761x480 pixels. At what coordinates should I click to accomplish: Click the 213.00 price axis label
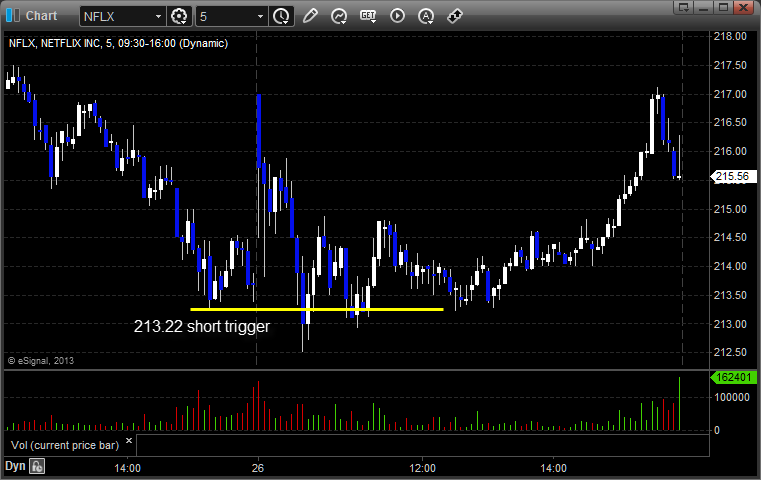[730, 324]
